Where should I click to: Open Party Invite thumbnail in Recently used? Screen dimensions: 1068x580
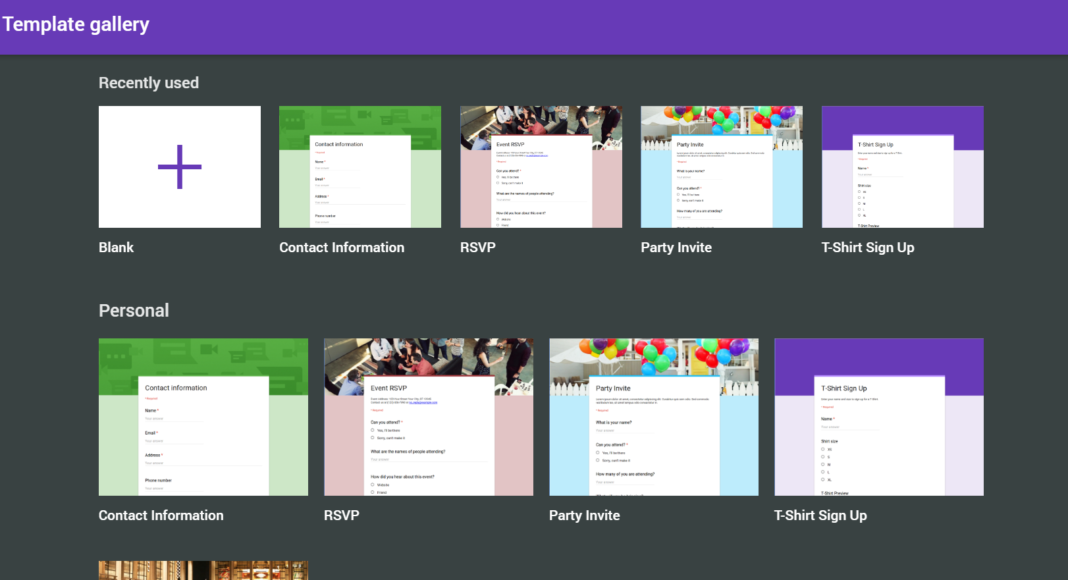click(x=721, y=167)
